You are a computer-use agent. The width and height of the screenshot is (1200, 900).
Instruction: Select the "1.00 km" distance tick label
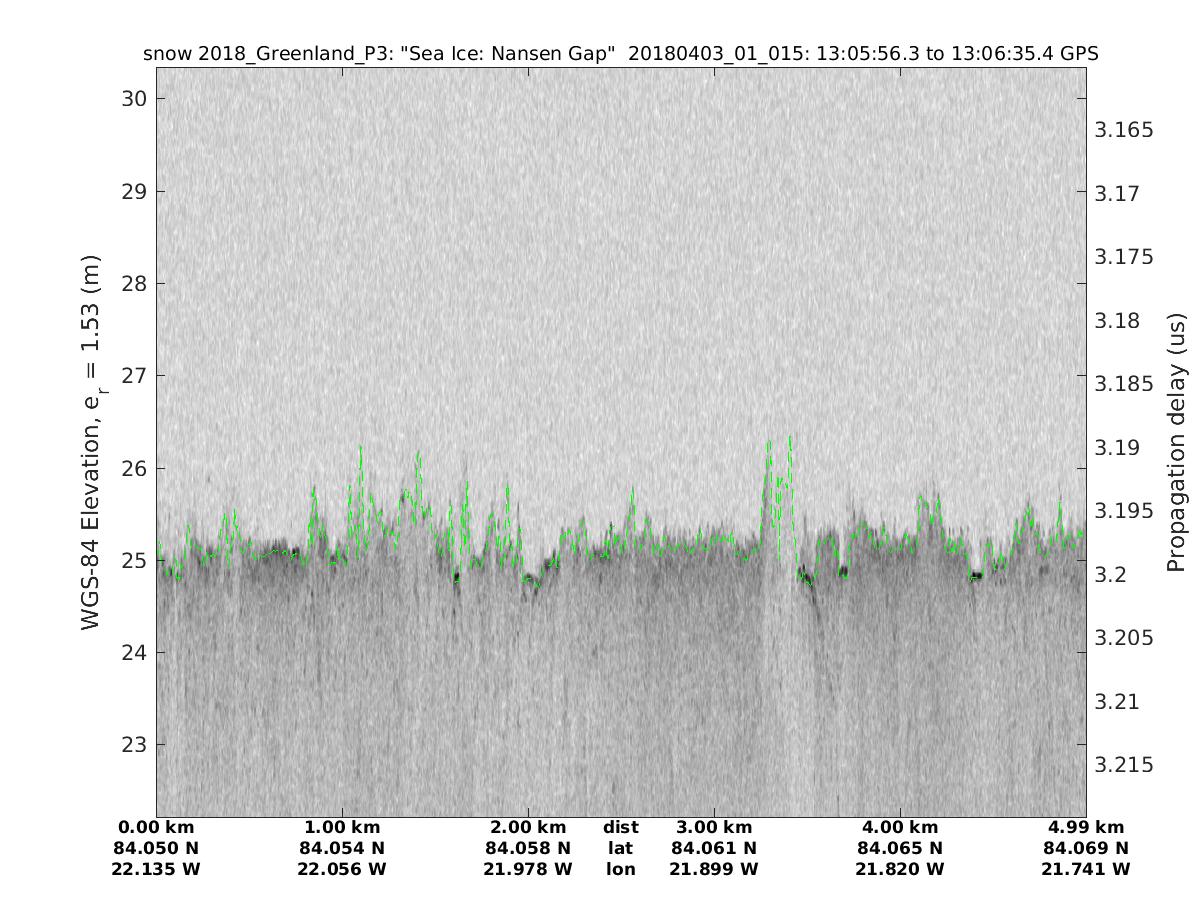coord(342,827)
